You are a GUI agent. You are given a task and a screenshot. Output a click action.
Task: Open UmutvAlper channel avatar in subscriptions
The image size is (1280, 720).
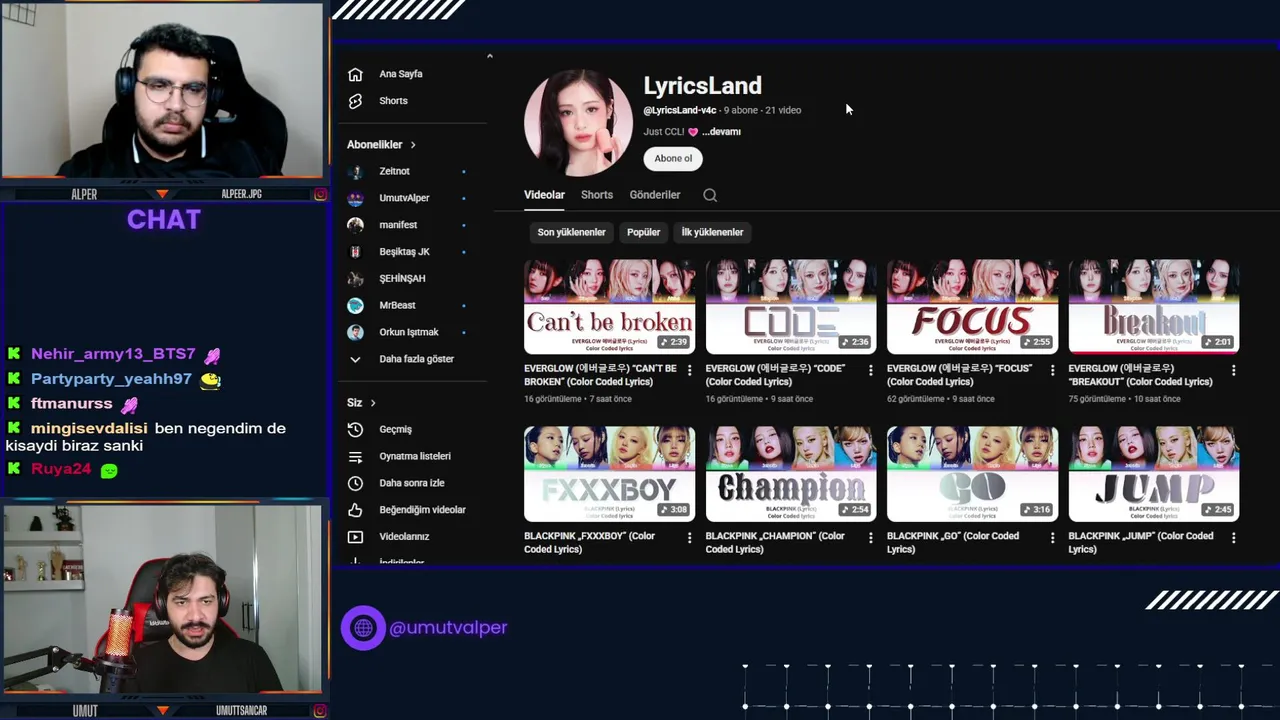[355, 198]
